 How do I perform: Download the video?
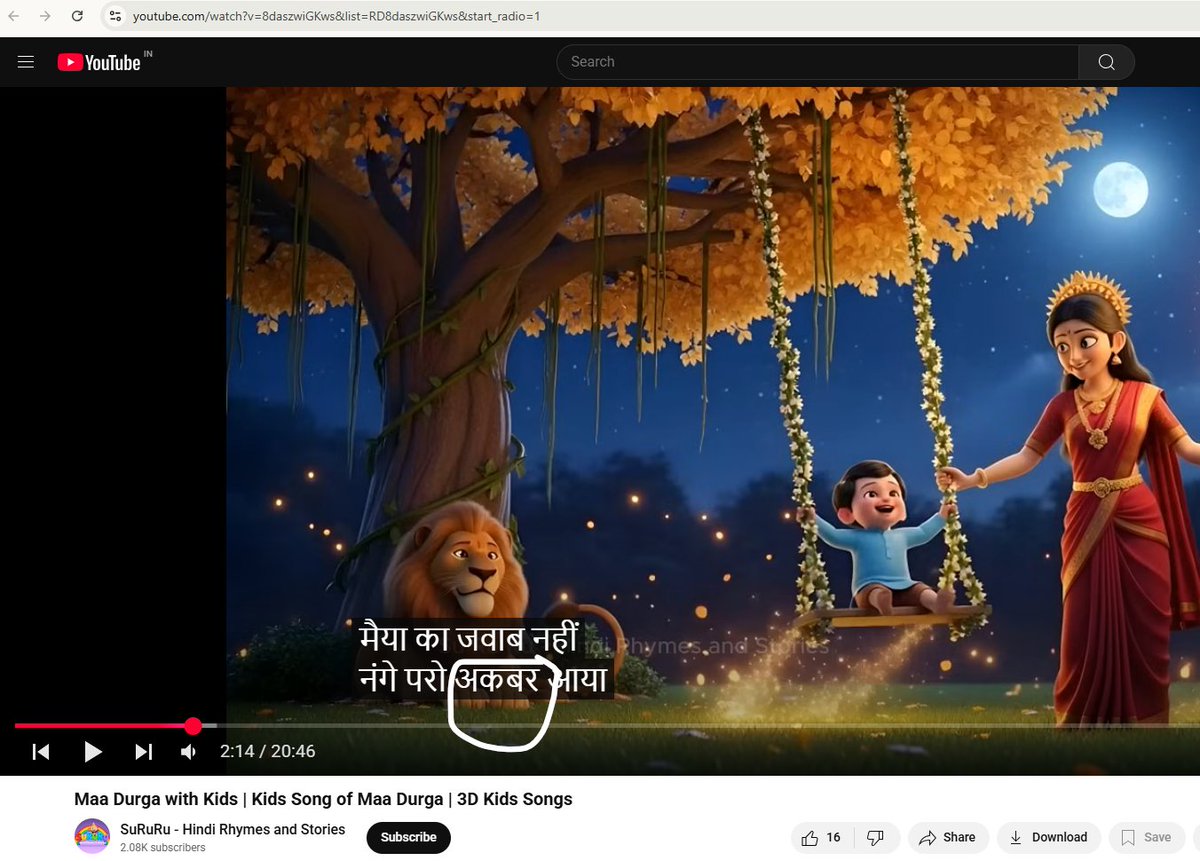coord(1048,837)
